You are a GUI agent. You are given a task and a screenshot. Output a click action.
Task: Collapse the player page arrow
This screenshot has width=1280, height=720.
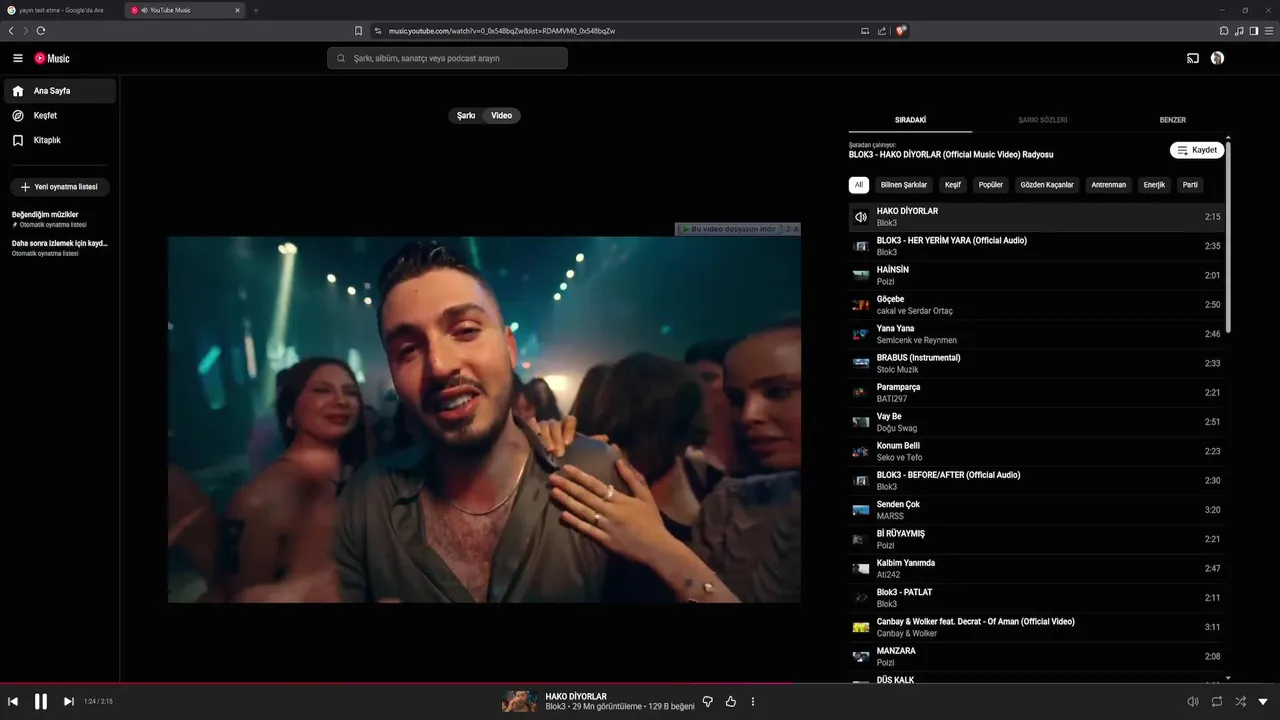[1263, 702]
